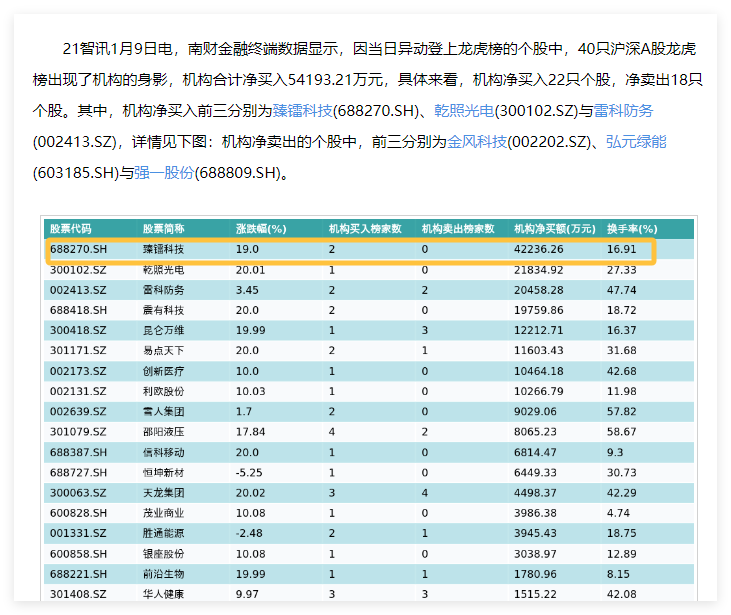Select 恒坤新材 name cell

164,472
